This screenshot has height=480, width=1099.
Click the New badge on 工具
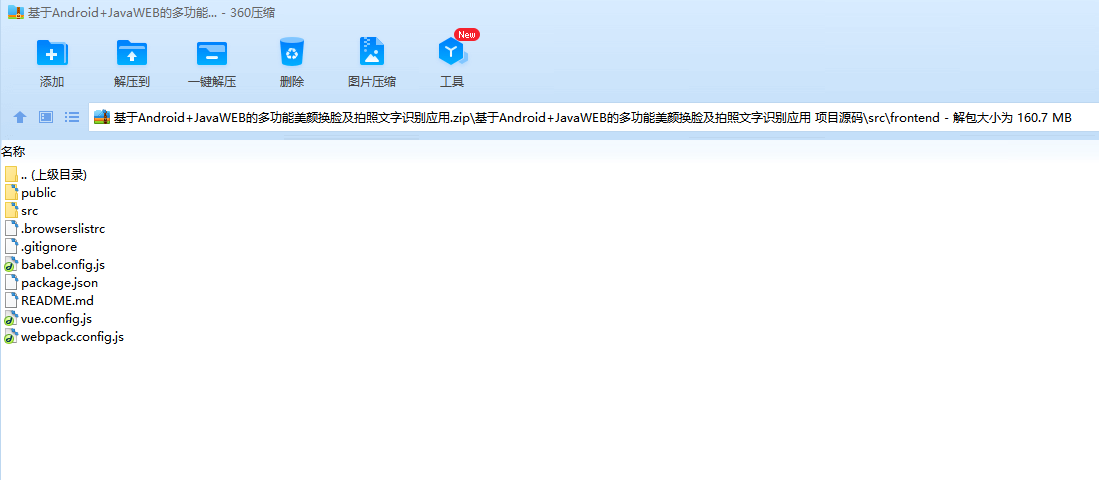(x=467, y=34)
